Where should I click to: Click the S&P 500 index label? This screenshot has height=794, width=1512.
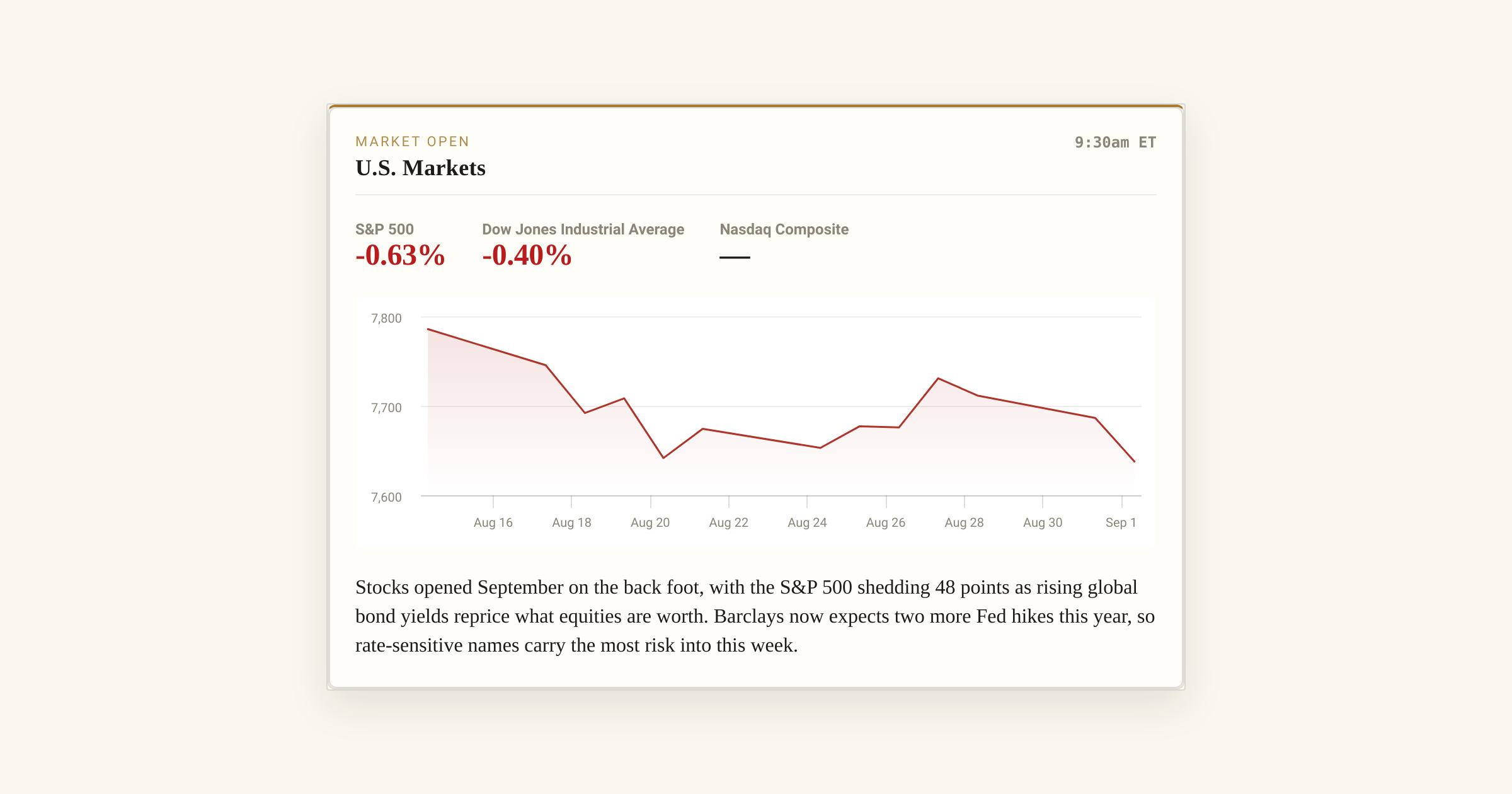384,229
